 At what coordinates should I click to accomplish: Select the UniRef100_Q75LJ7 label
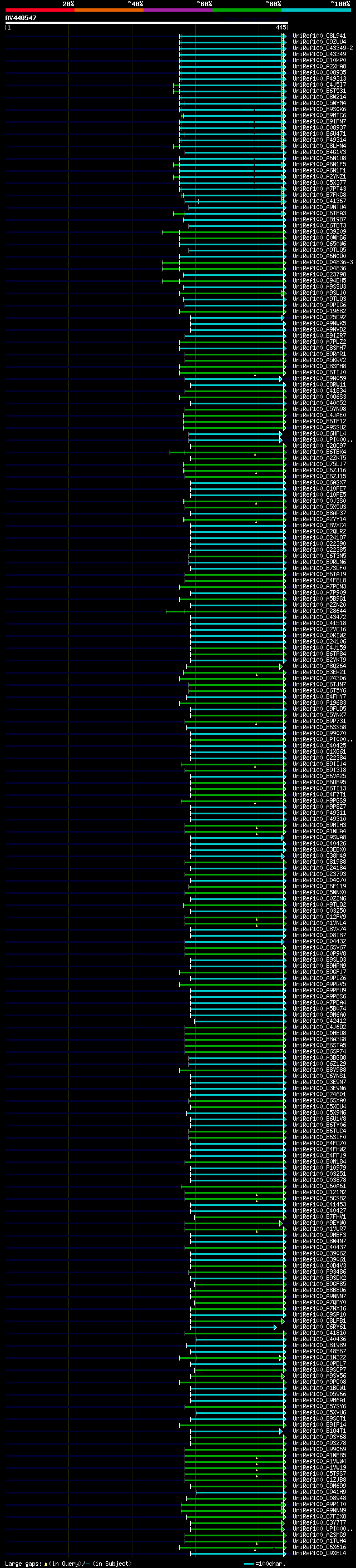319,464
